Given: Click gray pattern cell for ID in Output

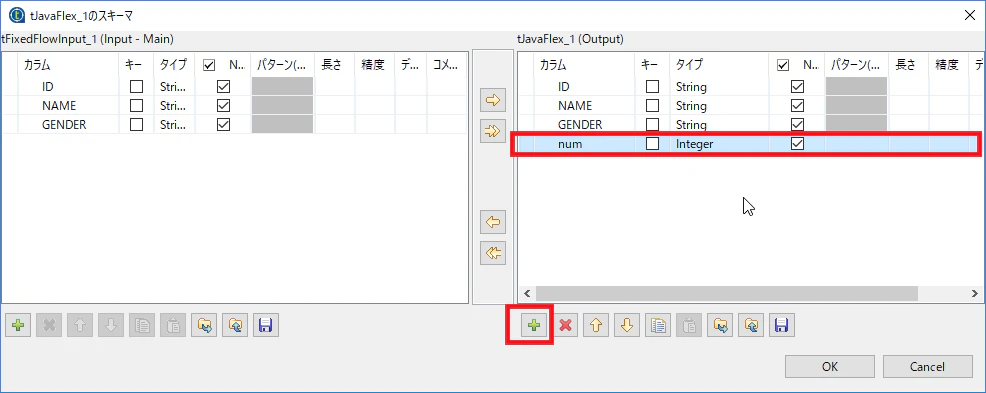Looking at the screenshot, I should pyautogui.click(x=856, y=86).
